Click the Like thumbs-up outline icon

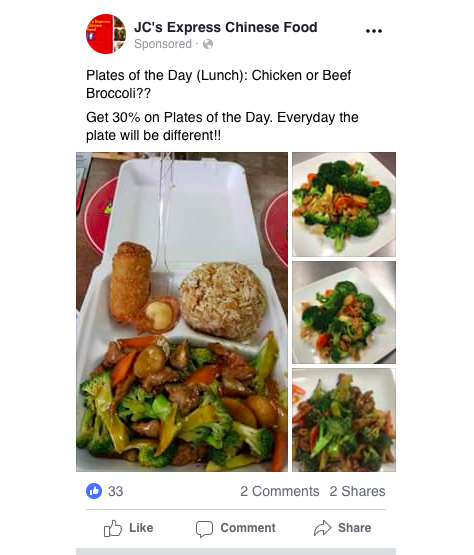tap(113, 528)
